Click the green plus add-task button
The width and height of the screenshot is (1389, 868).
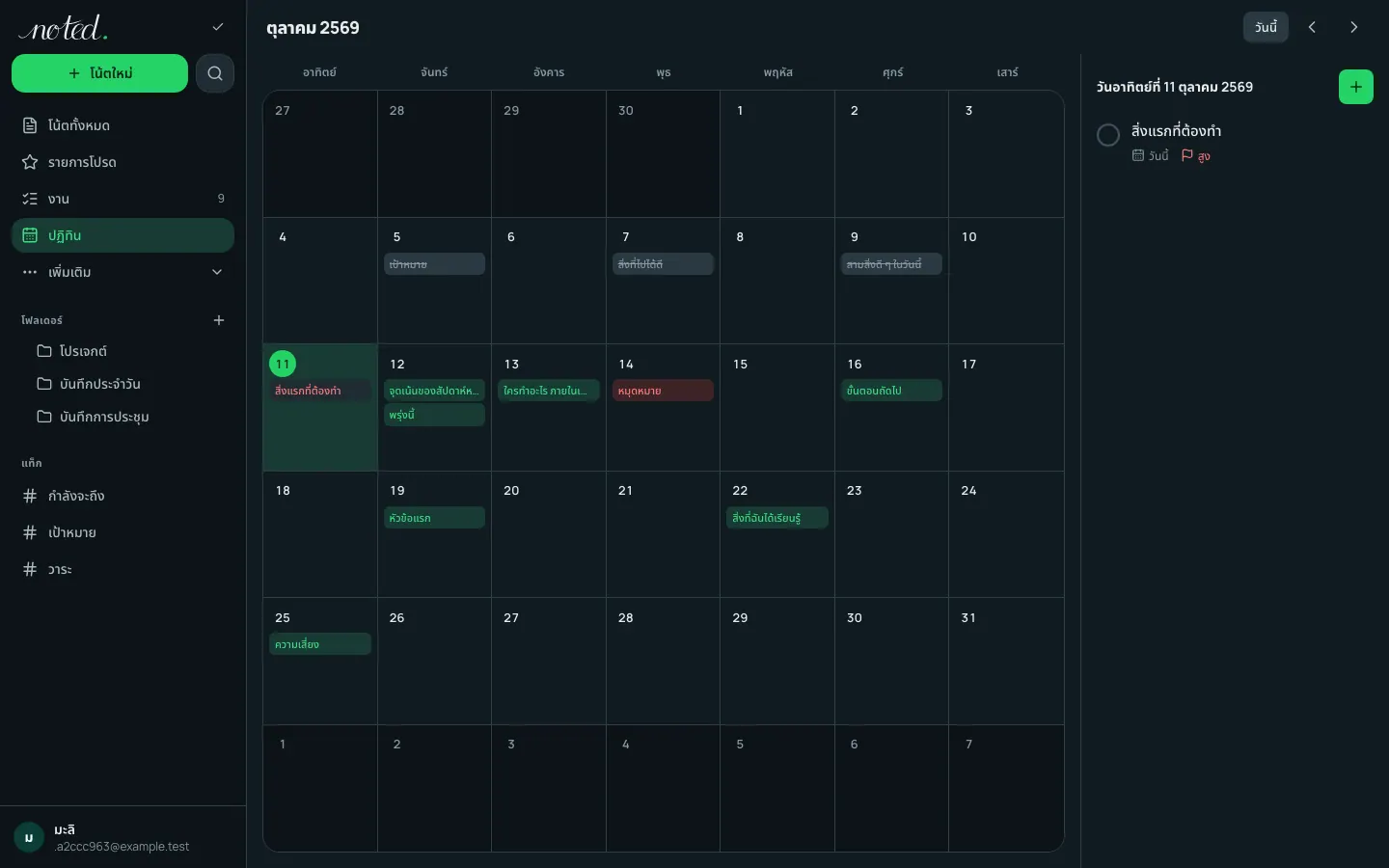[x=1355, y=87]
